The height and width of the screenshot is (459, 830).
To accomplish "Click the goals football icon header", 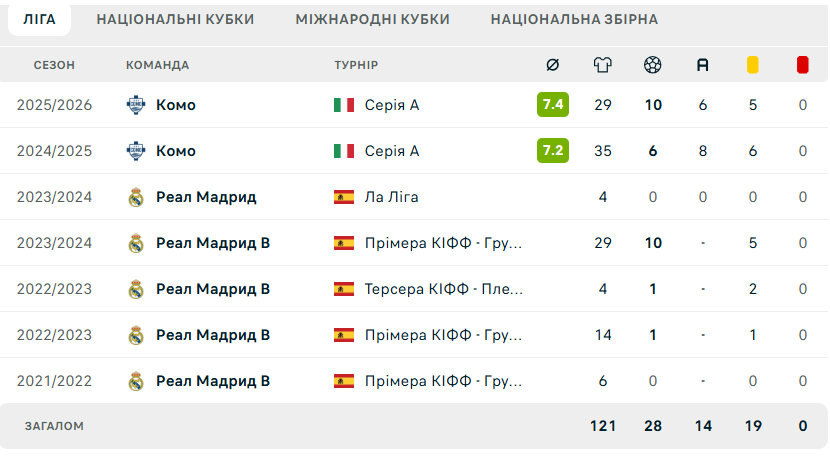I will click(x=653, y=65).
